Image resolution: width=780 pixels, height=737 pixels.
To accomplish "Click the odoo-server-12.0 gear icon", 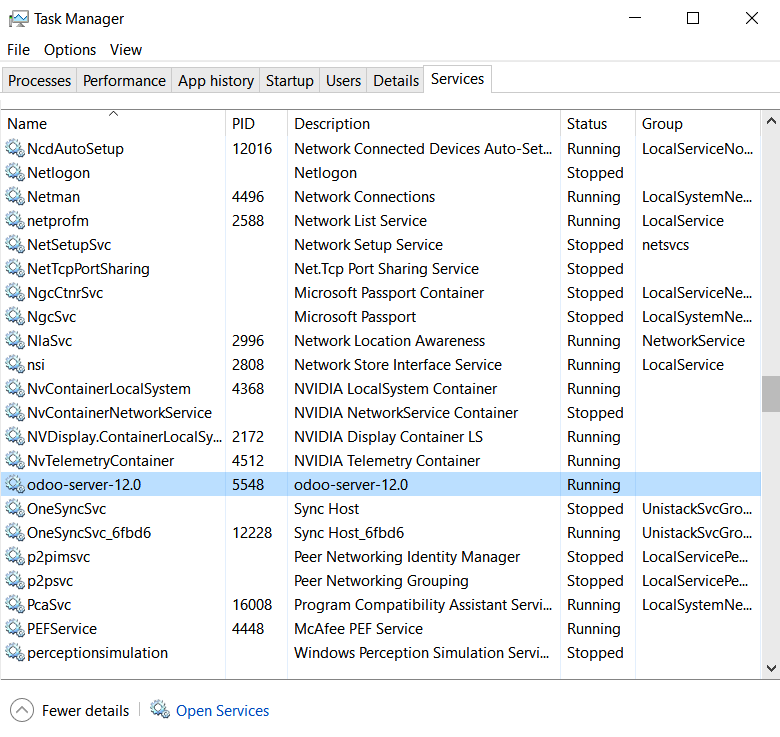I will click(x=15, y=484).
